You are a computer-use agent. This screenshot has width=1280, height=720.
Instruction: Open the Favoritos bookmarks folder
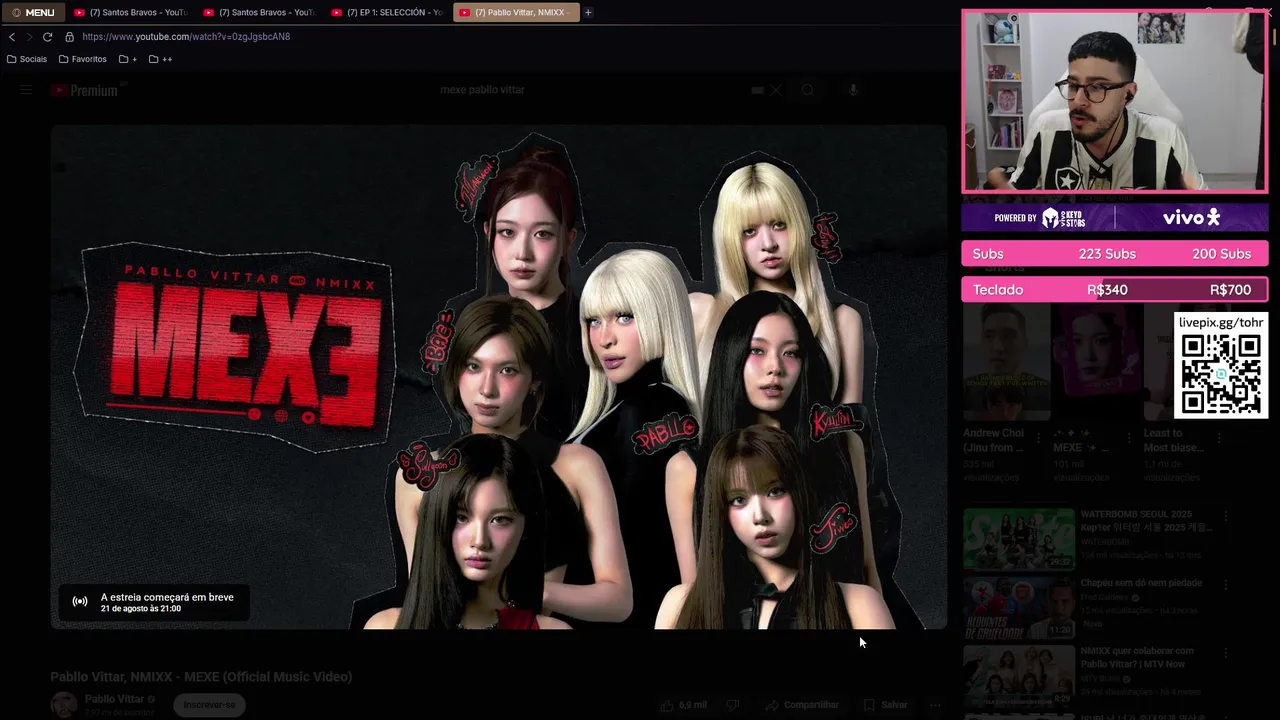(x=83, y=59)
